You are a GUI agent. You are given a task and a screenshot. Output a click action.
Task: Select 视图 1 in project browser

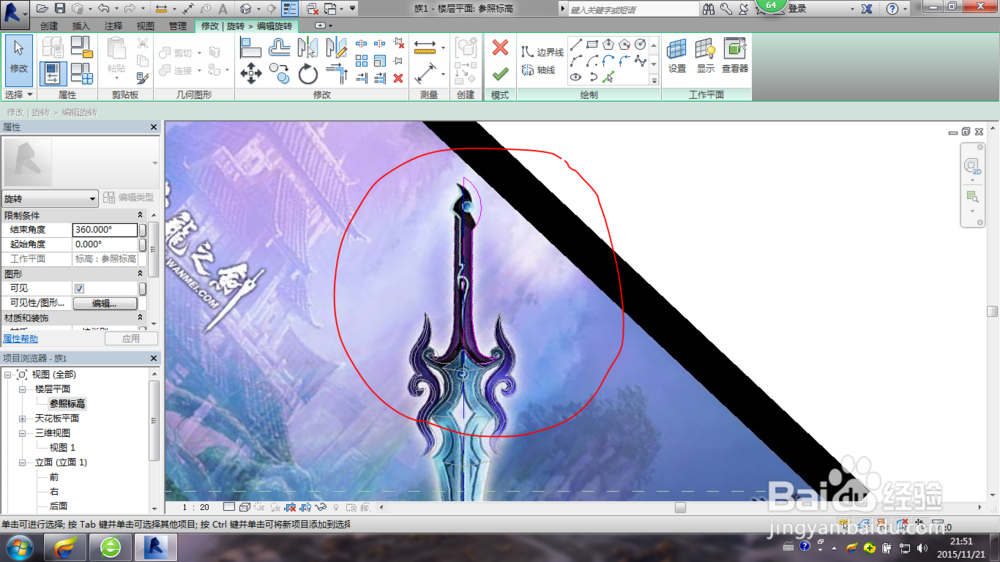62,448
